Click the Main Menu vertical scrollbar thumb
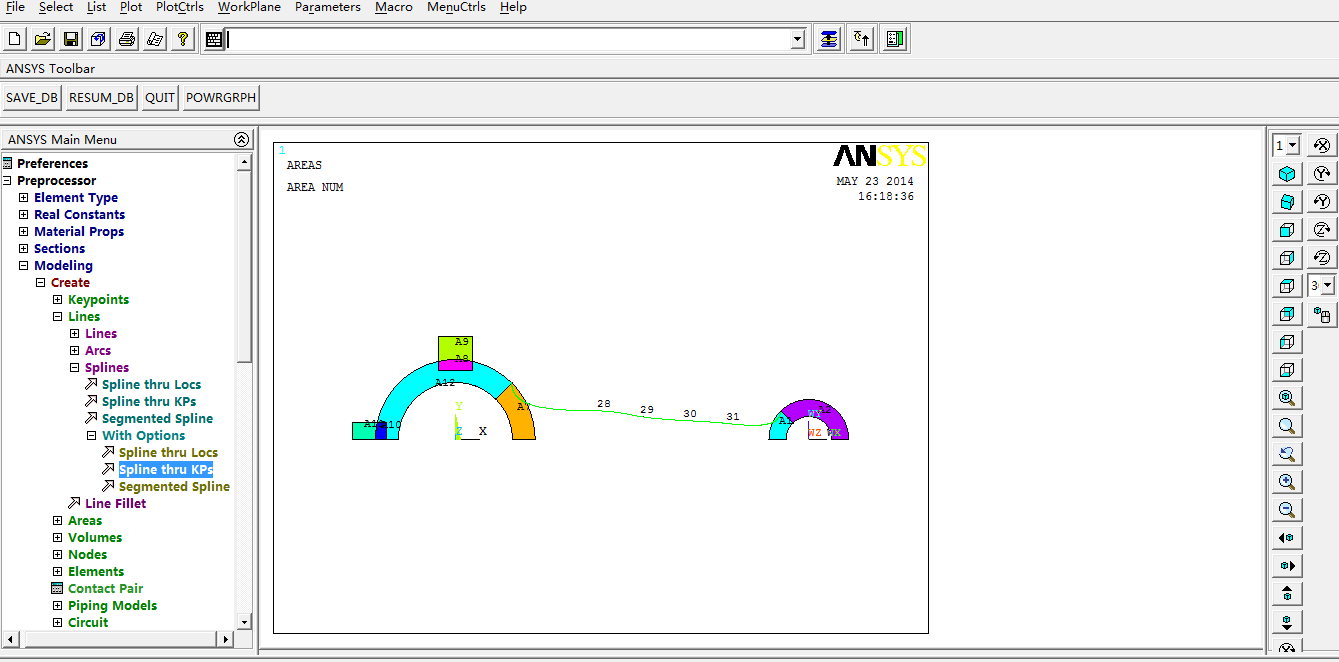Image resolution: width=1339 pixels, height=662 pixels. tap(244, 265)
